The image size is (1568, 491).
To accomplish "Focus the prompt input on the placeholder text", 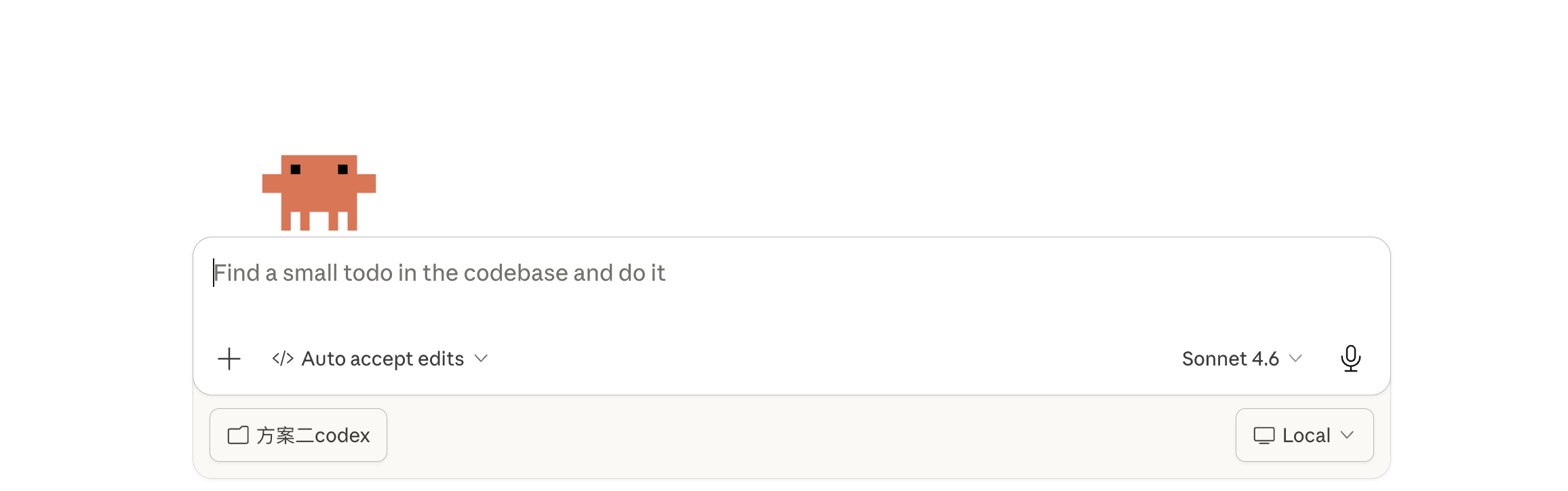I will click(x=439, y=273).
